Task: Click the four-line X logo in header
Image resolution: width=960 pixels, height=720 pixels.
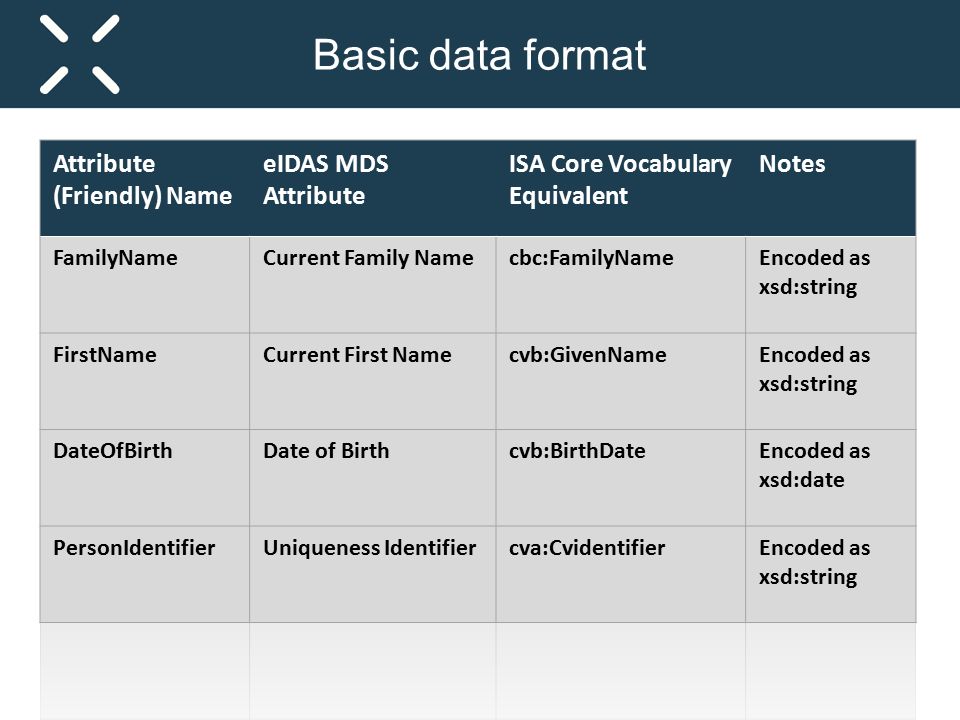Action: (80, 54)
